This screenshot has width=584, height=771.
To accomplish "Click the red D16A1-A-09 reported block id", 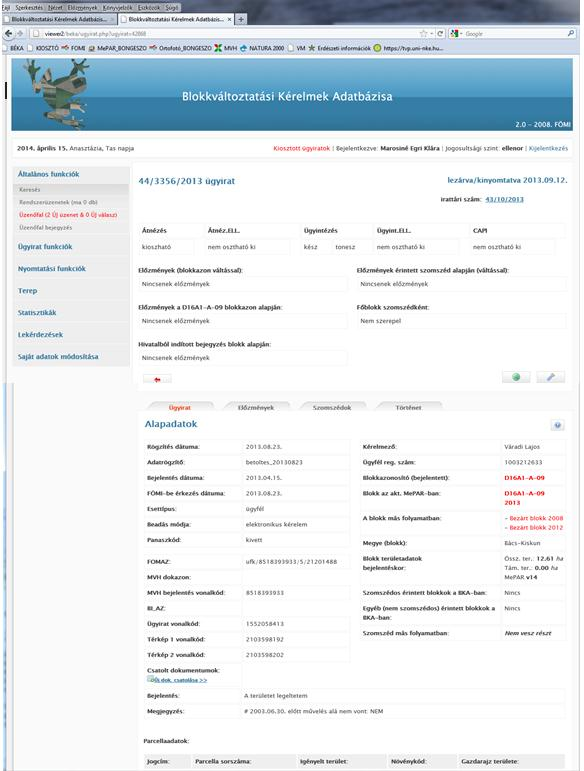I will pos(524,477).
